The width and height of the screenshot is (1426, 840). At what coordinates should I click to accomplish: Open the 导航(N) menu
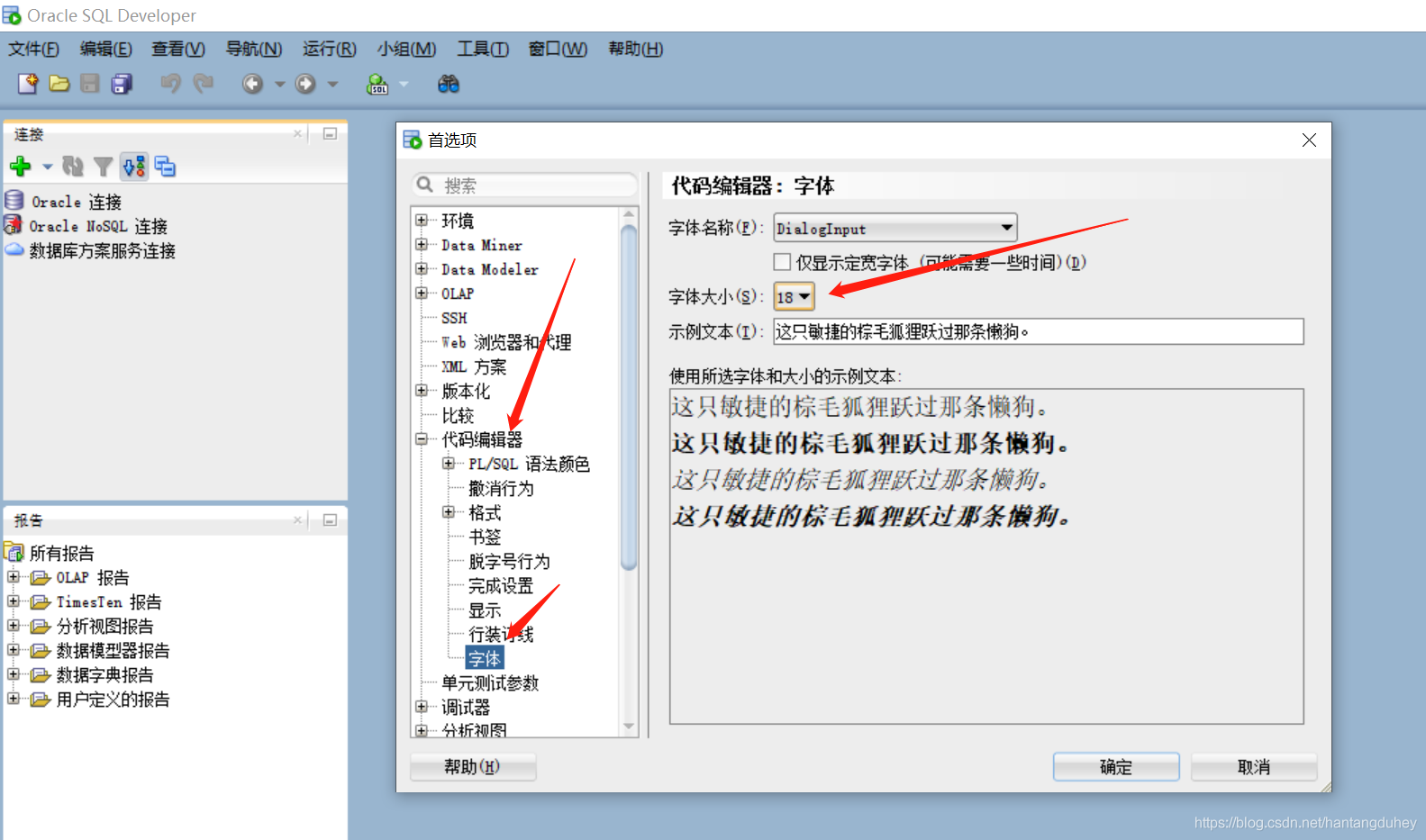(x=253, y=49)
